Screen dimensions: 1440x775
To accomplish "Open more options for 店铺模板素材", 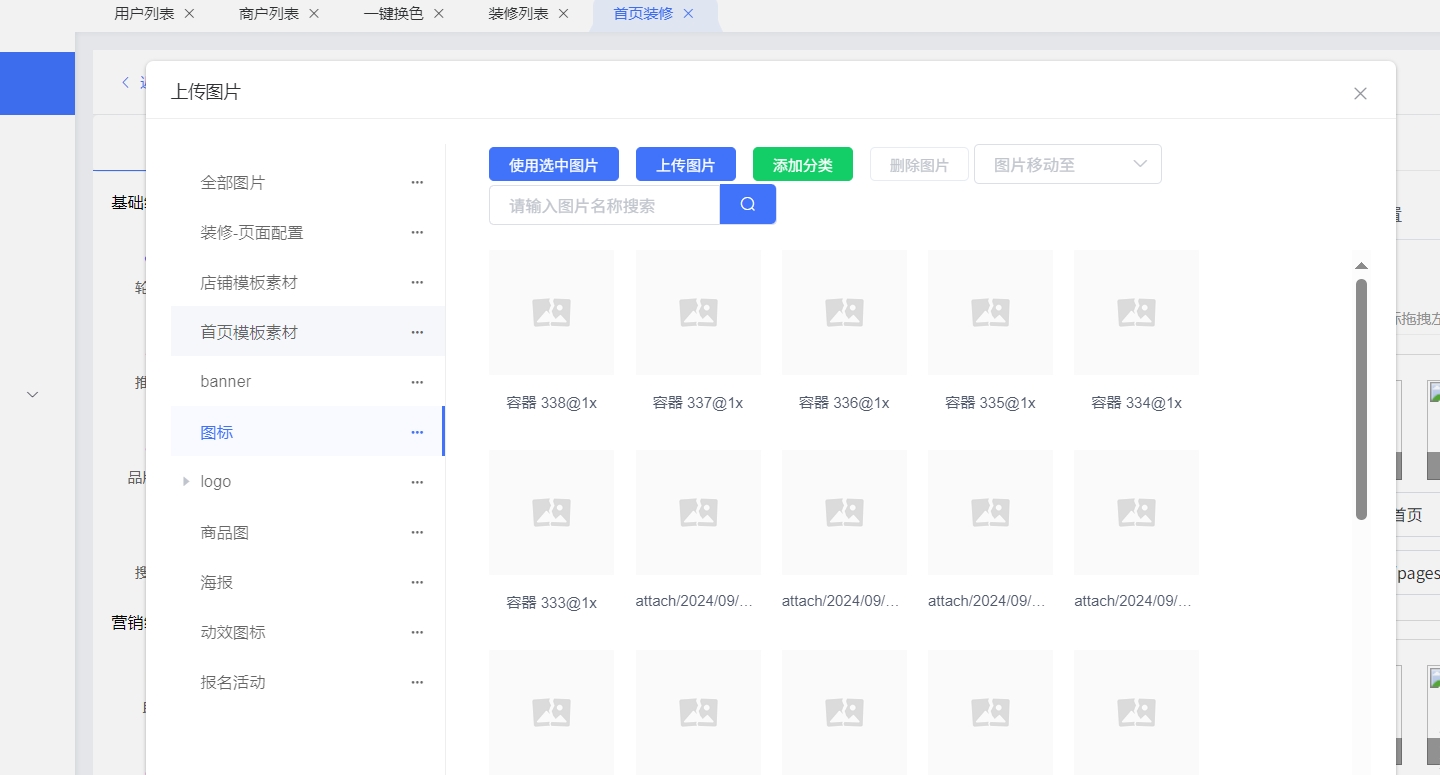I will coord(417,283).
